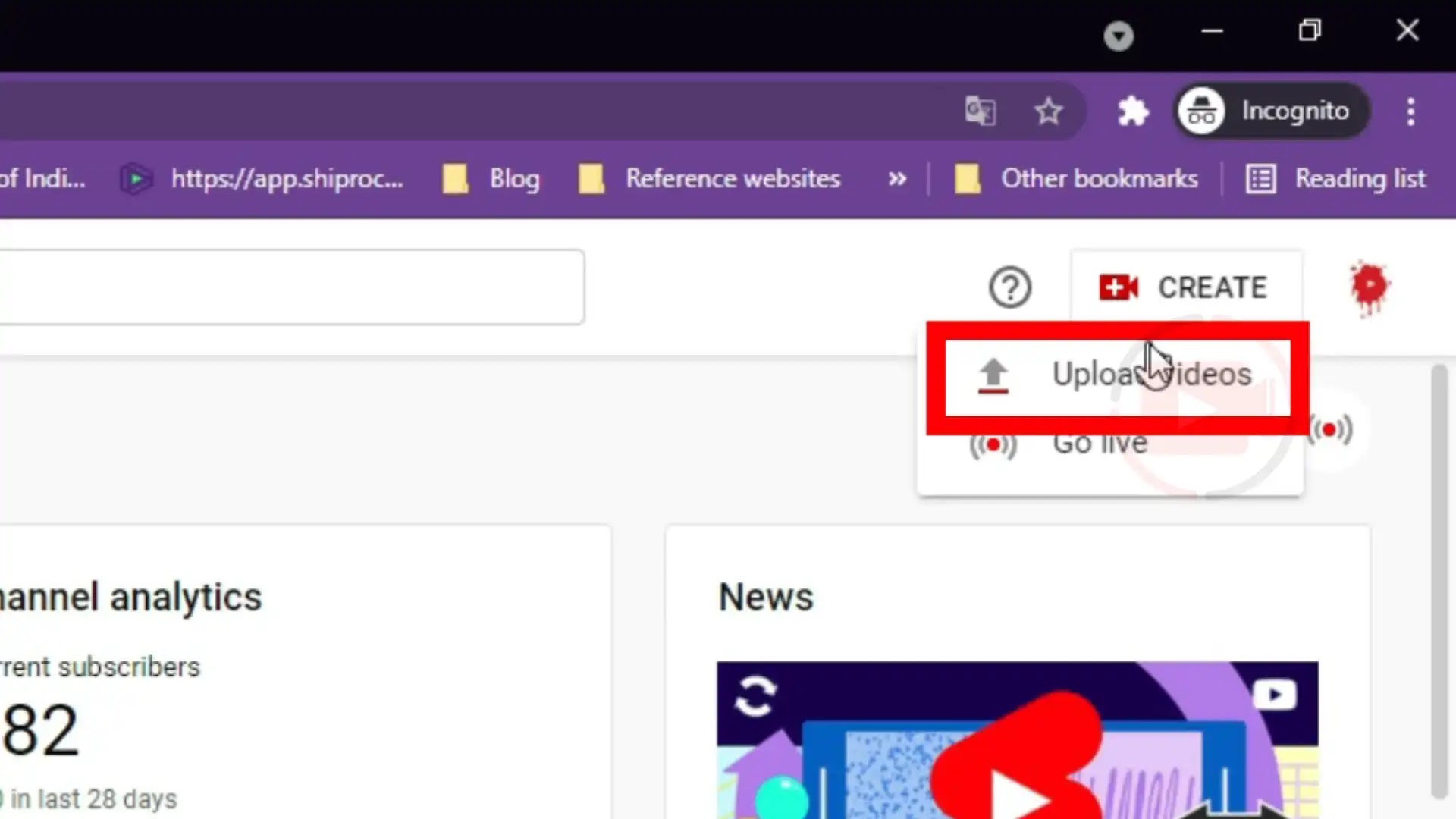Click the live broadcast icon beside menu
This screenshot has width=1456, height=819.
click(1330, 431)
